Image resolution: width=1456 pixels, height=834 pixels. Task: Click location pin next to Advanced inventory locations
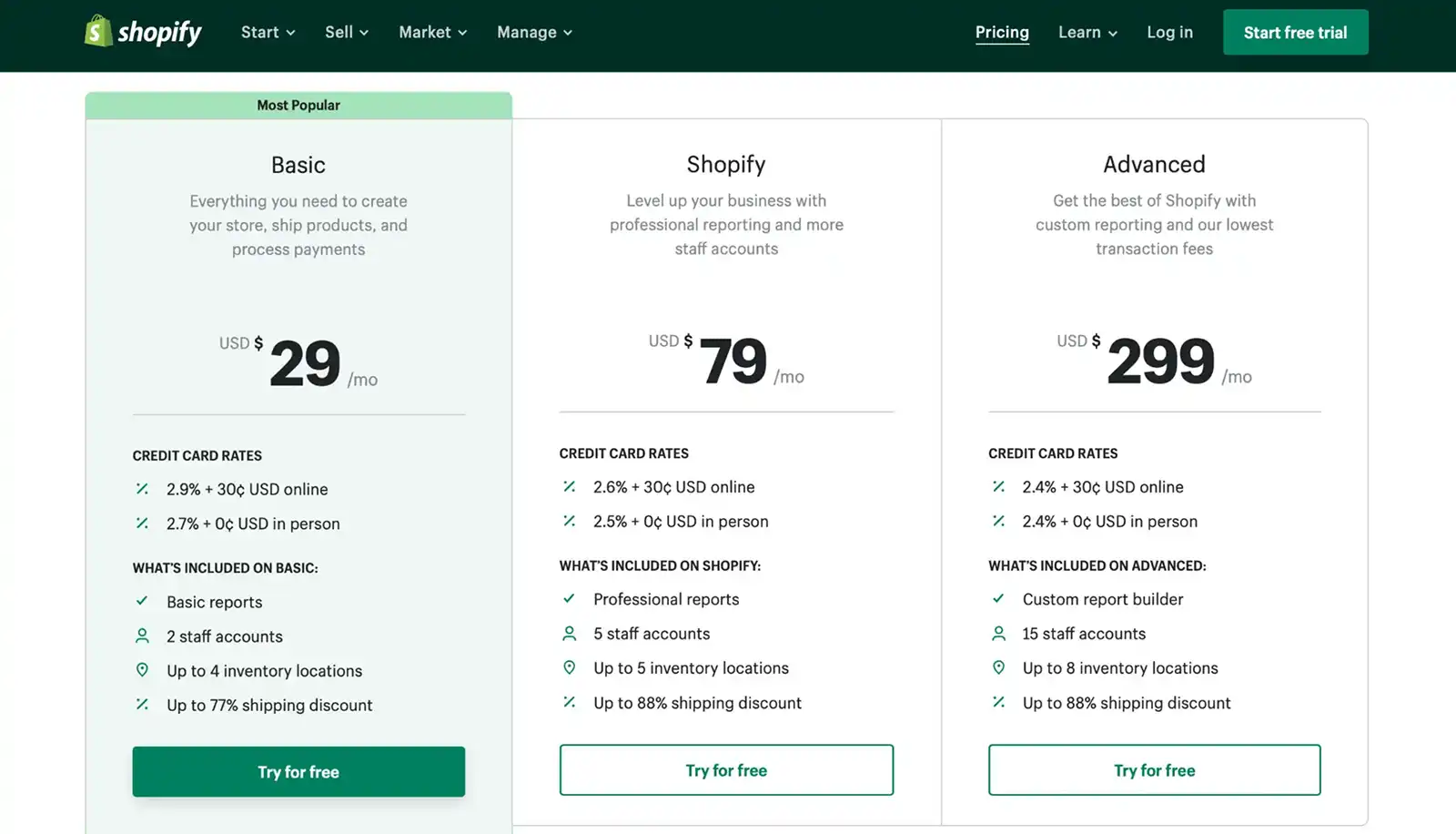click(998, 667)
